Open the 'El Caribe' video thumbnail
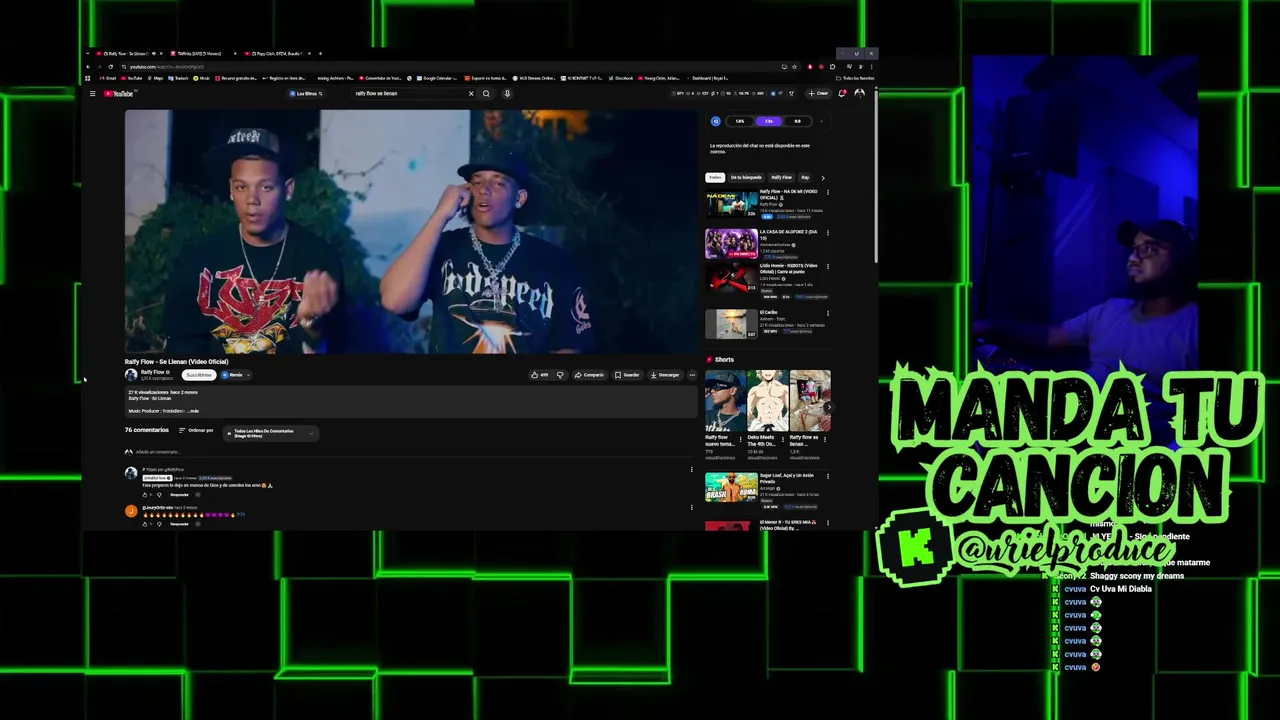The image size is (1280, 720). click(x=731, y=324)
